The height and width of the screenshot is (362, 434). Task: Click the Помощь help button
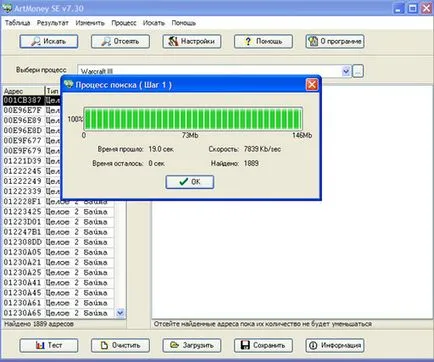(263, 41)
